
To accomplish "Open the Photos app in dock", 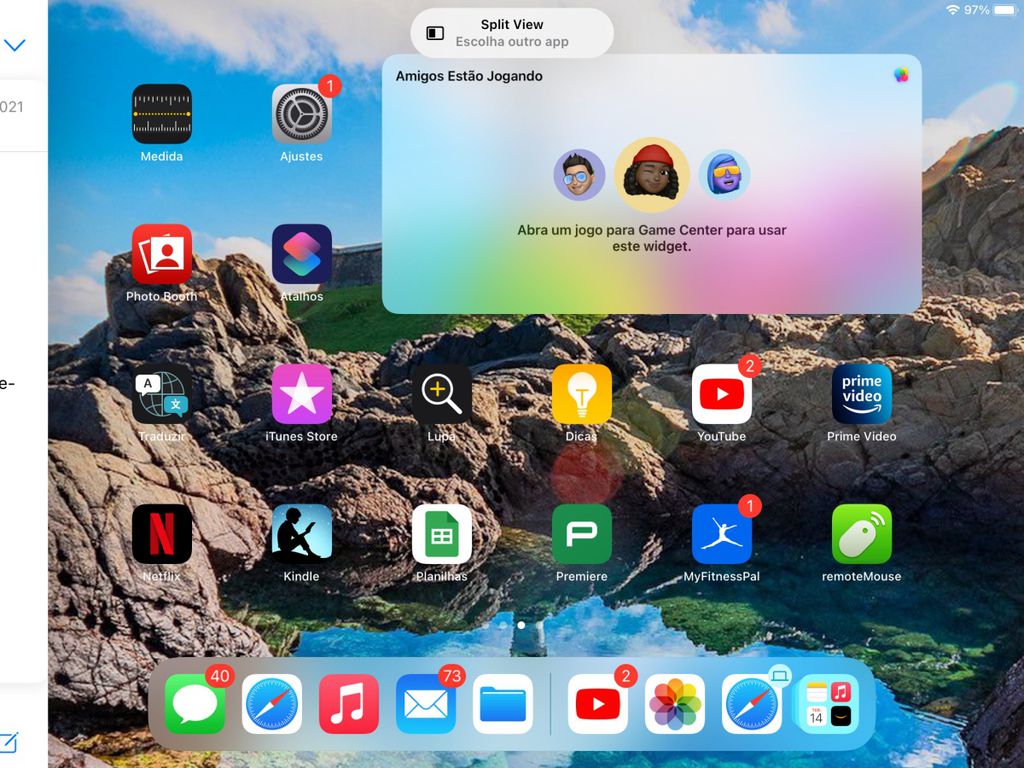I will pos(675,704).
